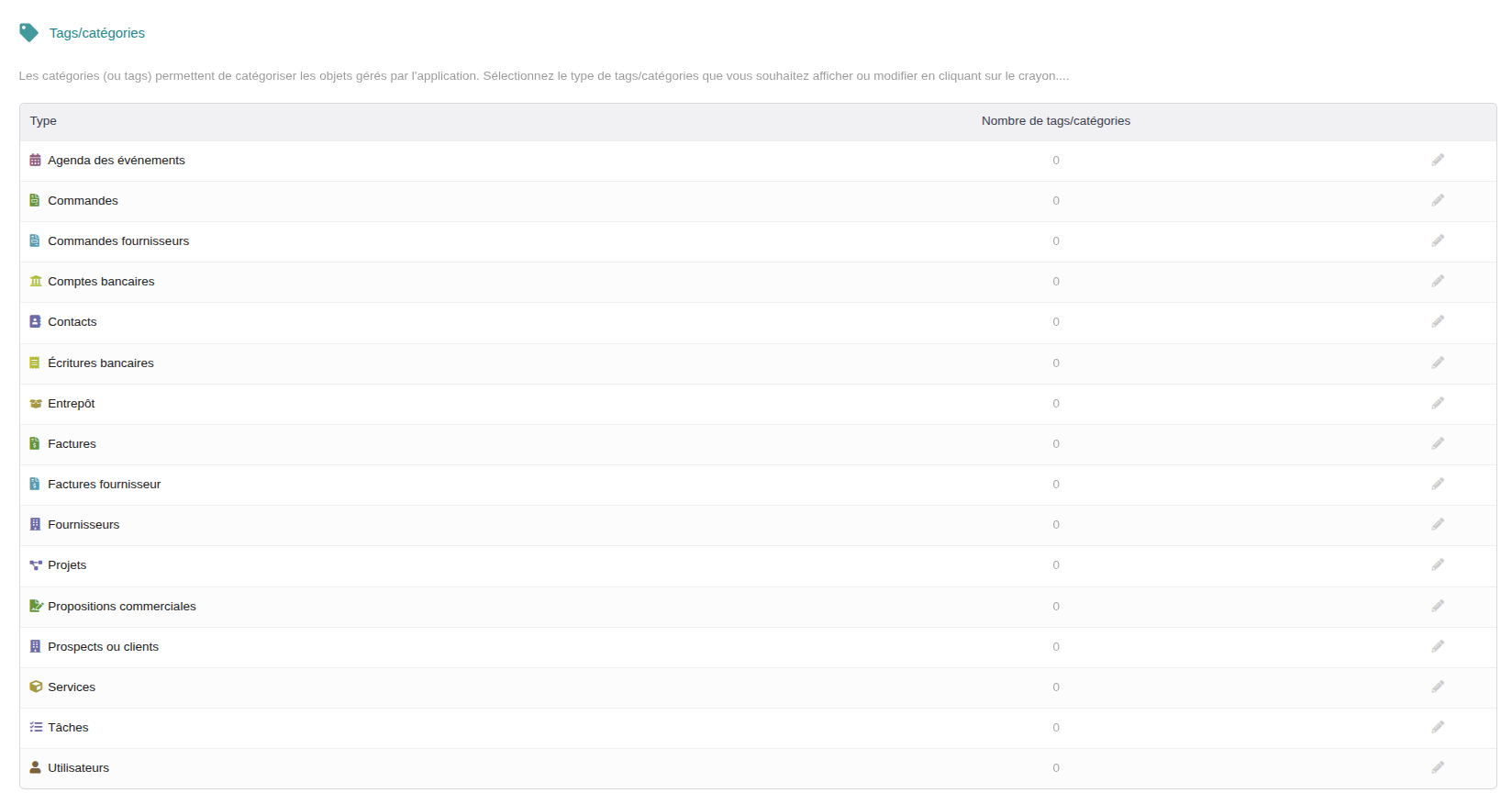Click the Type column header

point(43,121)
